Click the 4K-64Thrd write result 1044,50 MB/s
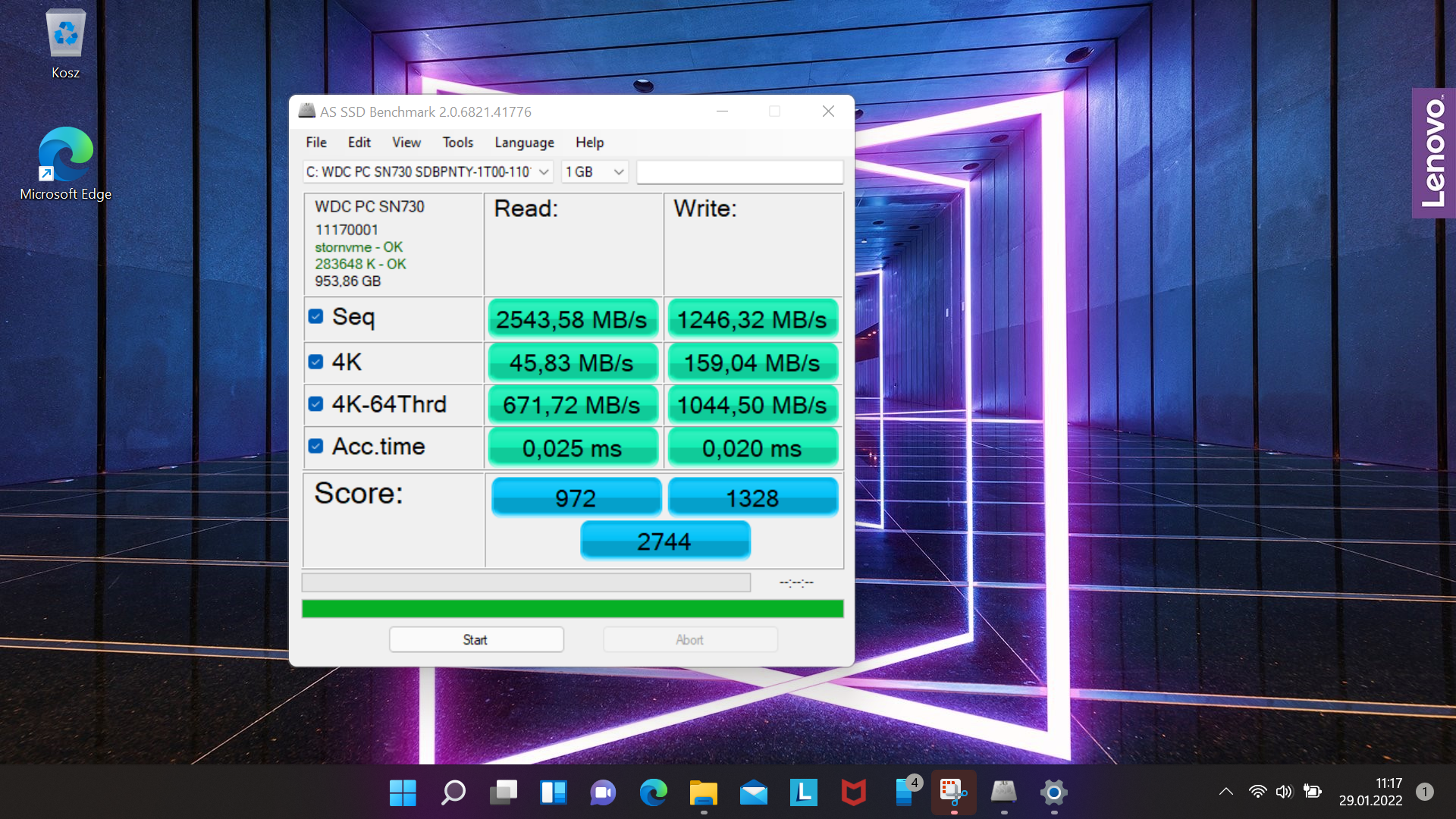Image resolution: width=1456 pixels, height=819 pixels. (752, 405)
